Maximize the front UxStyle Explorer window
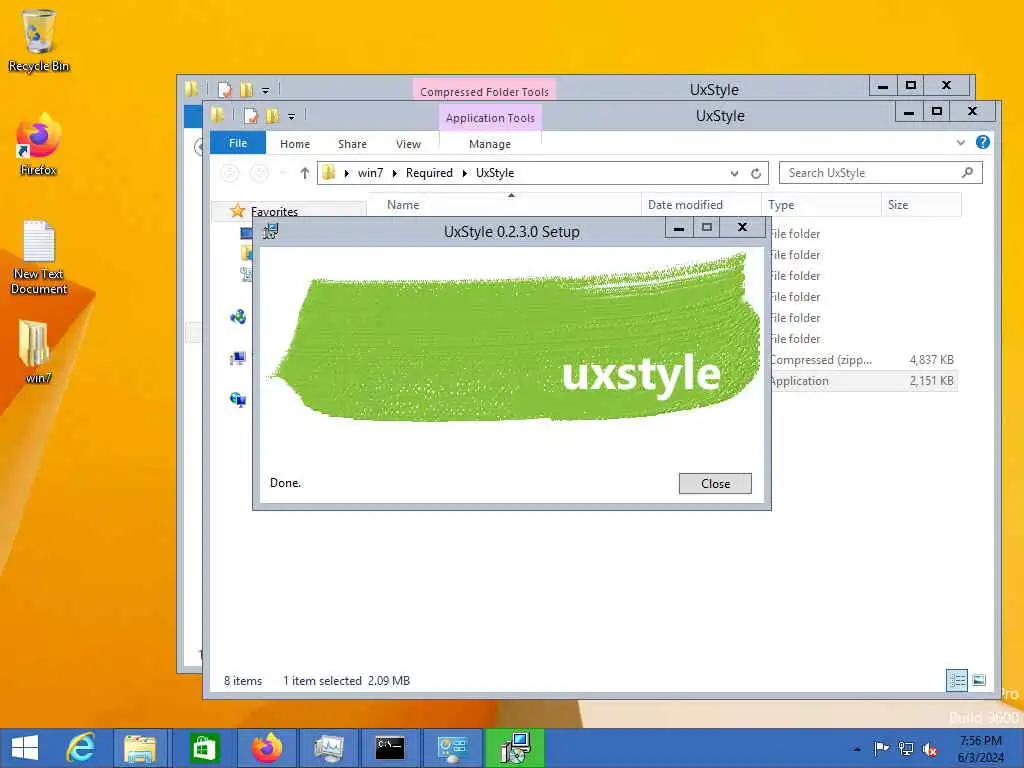 [936, 111]
